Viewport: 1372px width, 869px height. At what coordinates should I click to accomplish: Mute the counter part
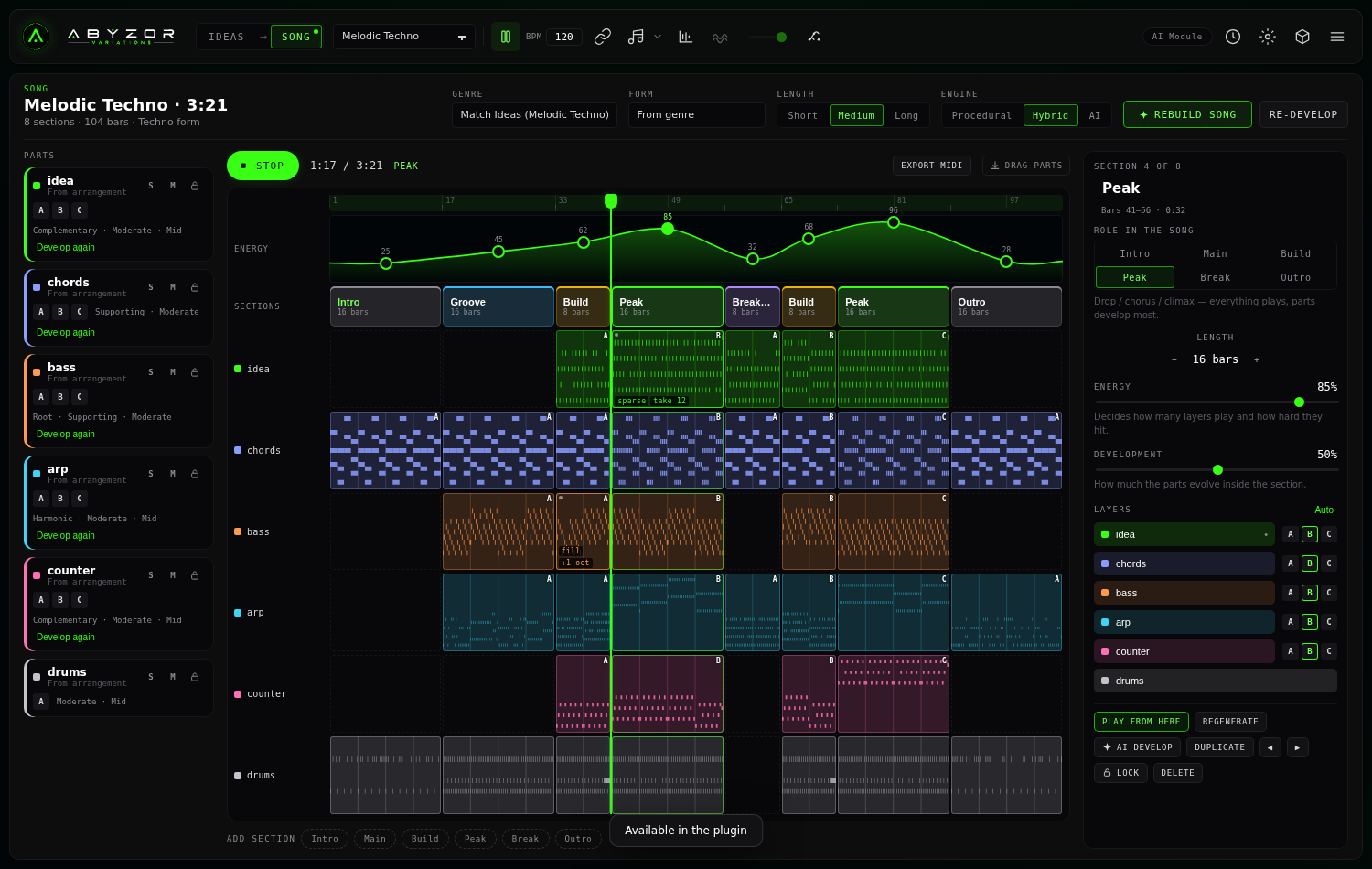tap(173, 575)
